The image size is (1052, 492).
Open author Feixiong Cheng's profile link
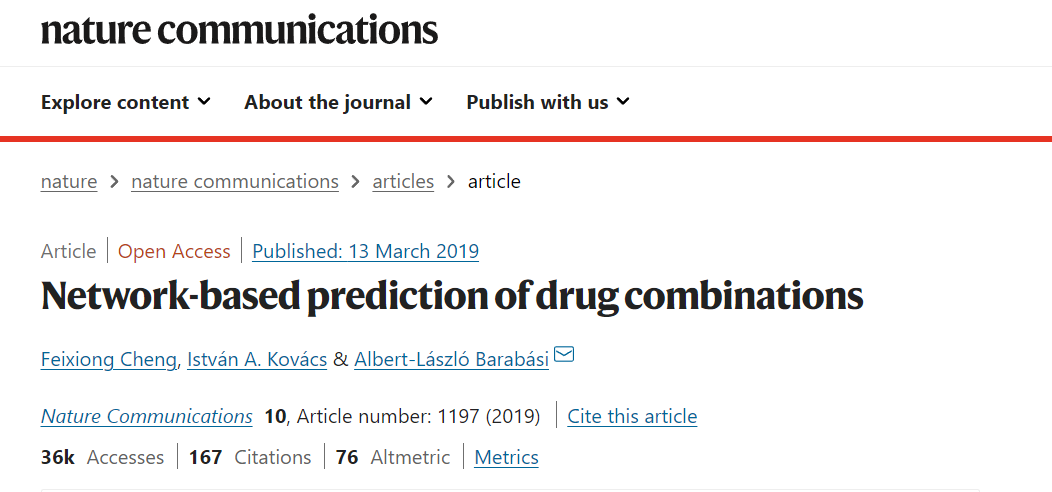110,359
